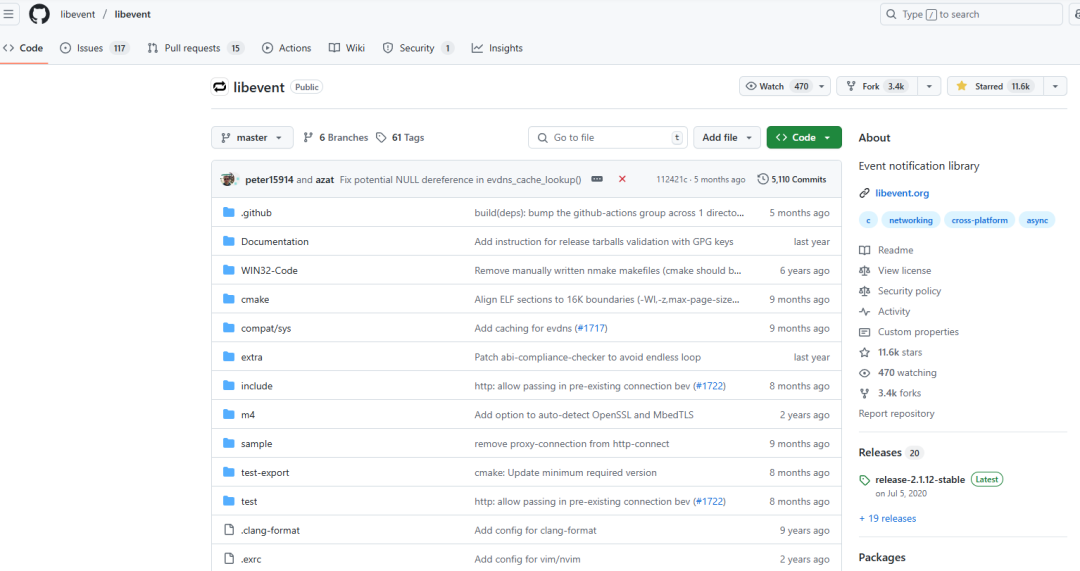Viewport: 1080px width, 571px height.
Task: Switch to the Pull requests tab
Action: [195, 48]
